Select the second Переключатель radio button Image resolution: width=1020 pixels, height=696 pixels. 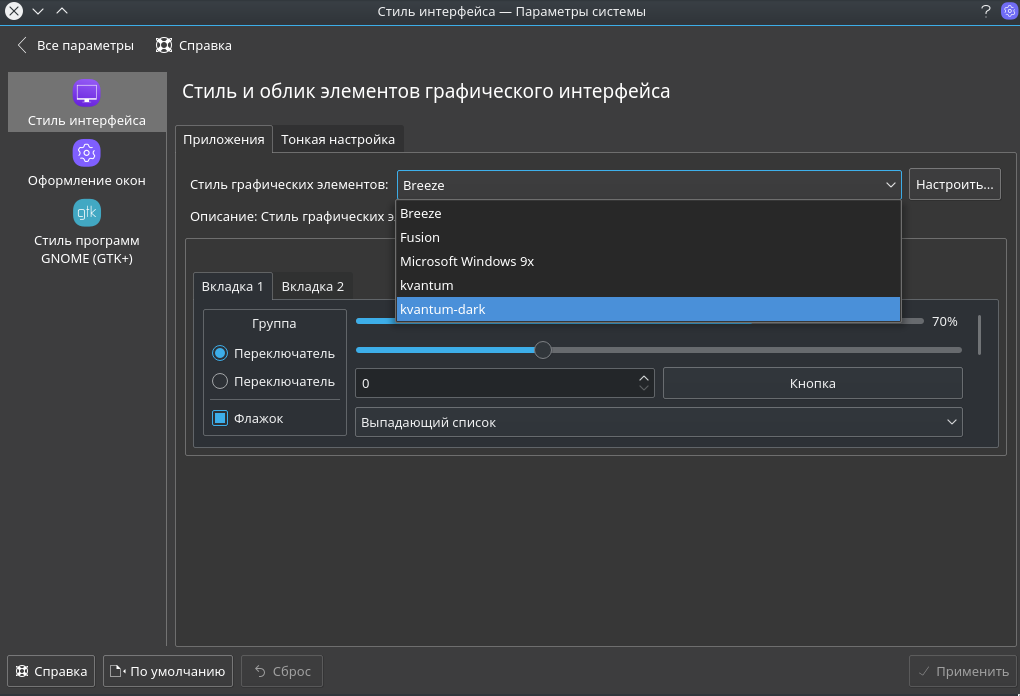click(220, 381)
